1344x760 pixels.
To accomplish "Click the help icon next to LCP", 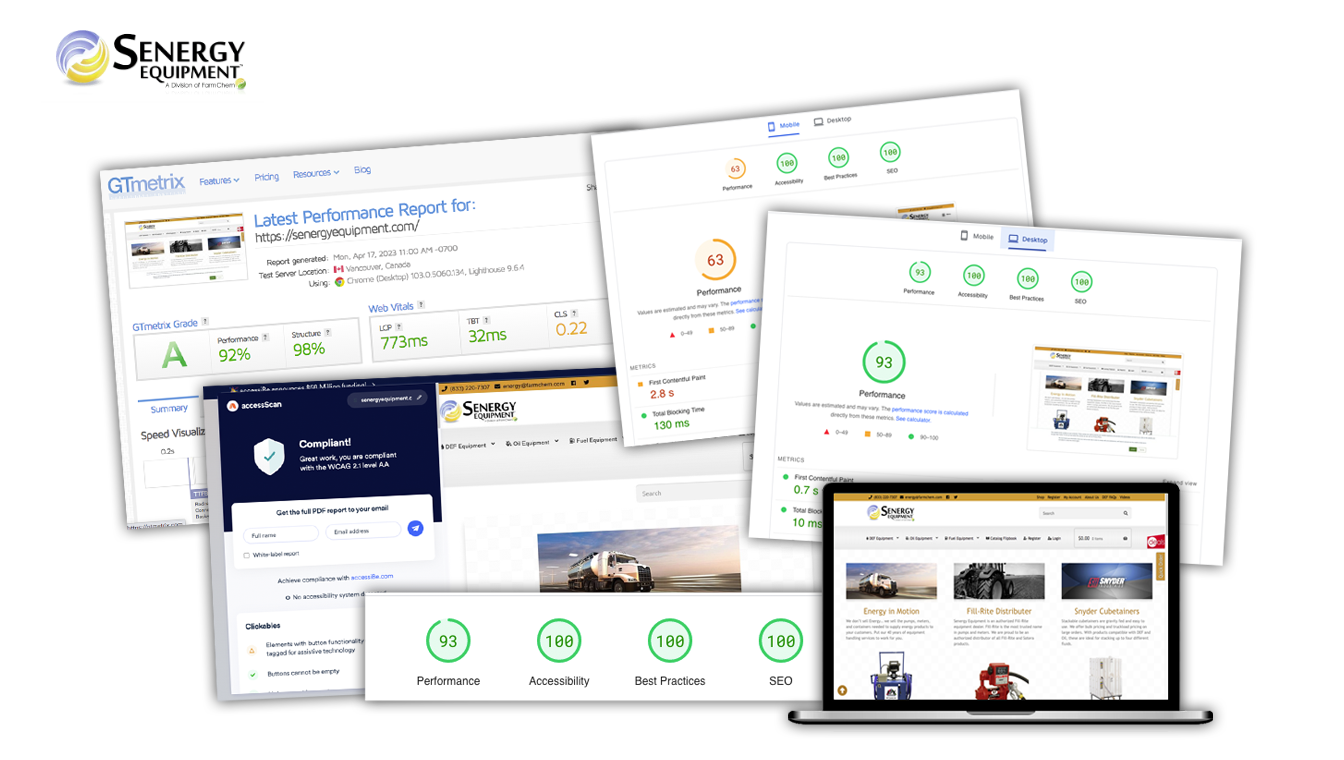I will coord(400,327).
